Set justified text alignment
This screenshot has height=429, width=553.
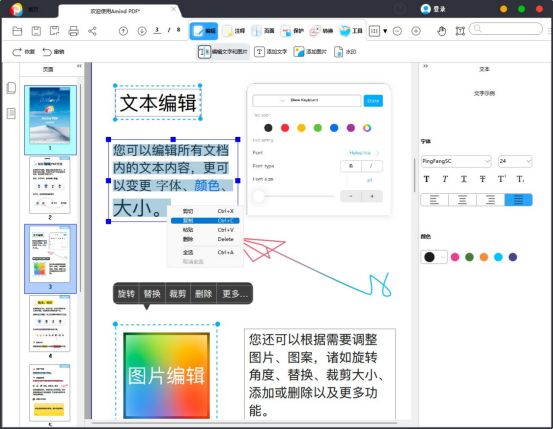(518, 200)
